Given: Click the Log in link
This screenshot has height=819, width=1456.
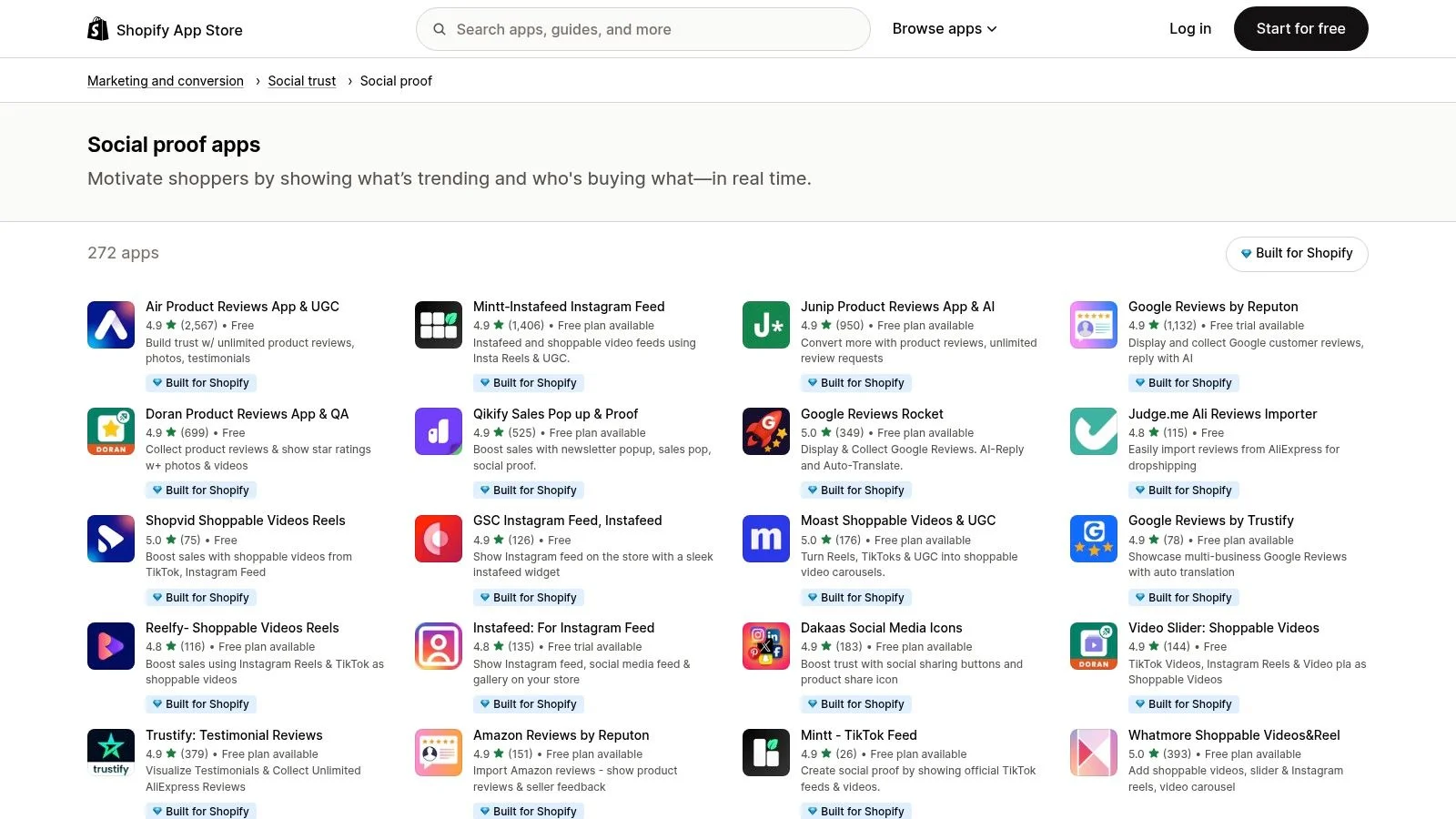Looking at the screenshot, I should 1190,29.
